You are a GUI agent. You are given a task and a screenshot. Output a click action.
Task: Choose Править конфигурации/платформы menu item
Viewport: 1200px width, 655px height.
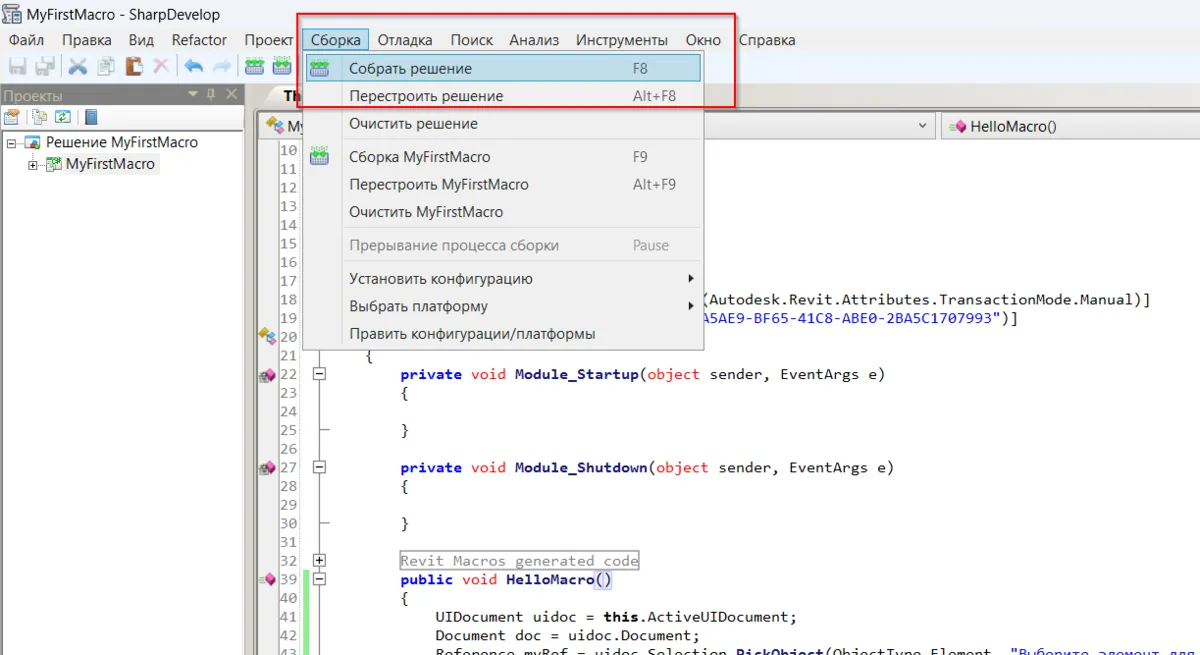pyautogui.click(x=503, y=333)
